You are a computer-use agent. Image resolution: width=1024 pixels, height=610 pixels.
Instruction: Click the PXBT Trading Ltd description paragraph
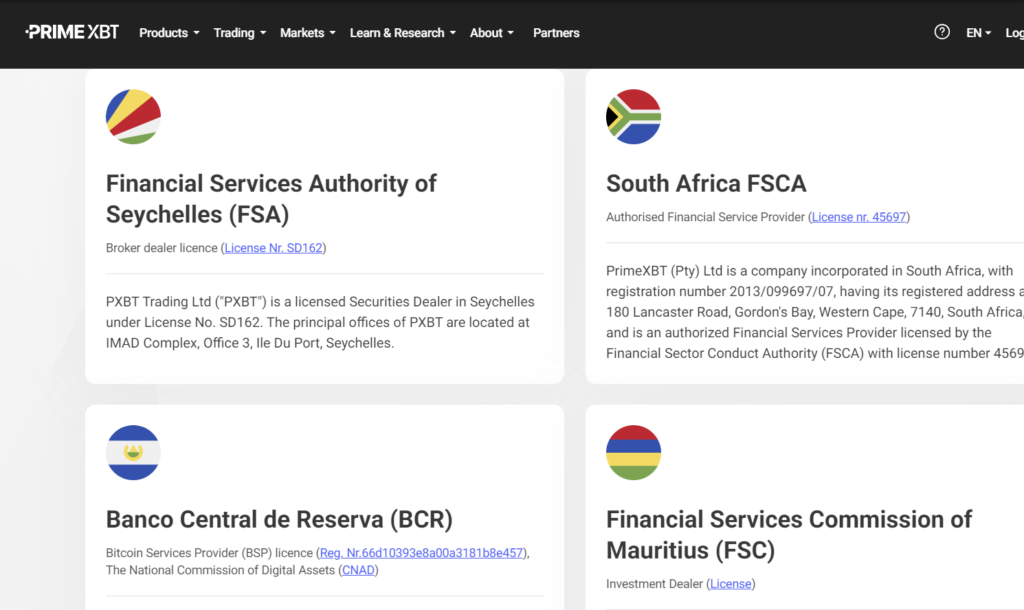tap(320, 322)
